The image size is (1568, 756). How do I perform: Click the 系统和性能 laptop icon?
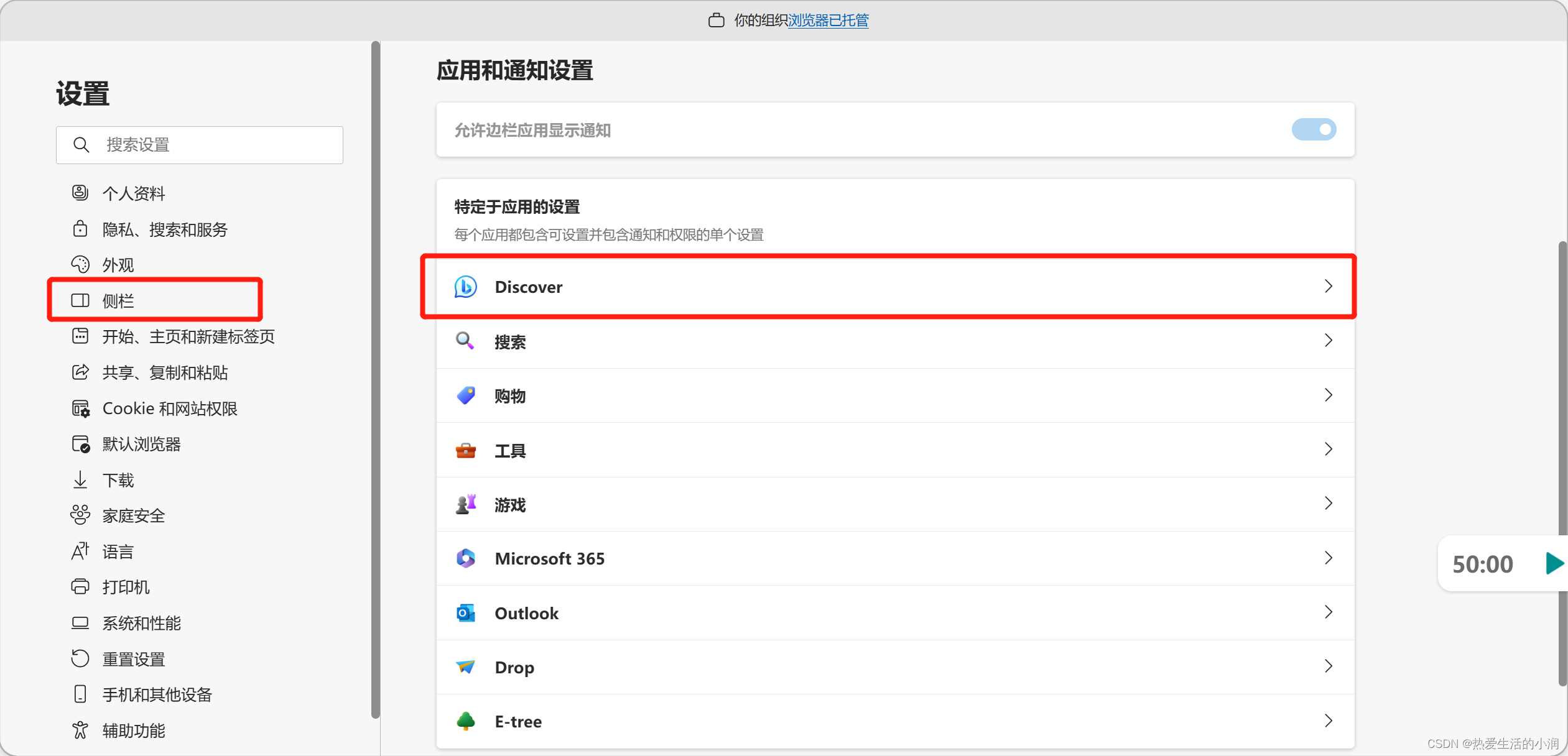(x=80, y=623)
